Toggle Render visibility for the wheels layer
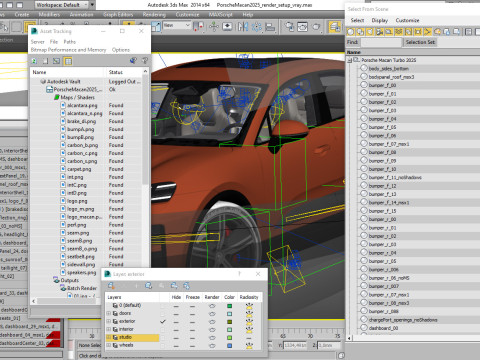The image size is (480, 360). [212, 346]
